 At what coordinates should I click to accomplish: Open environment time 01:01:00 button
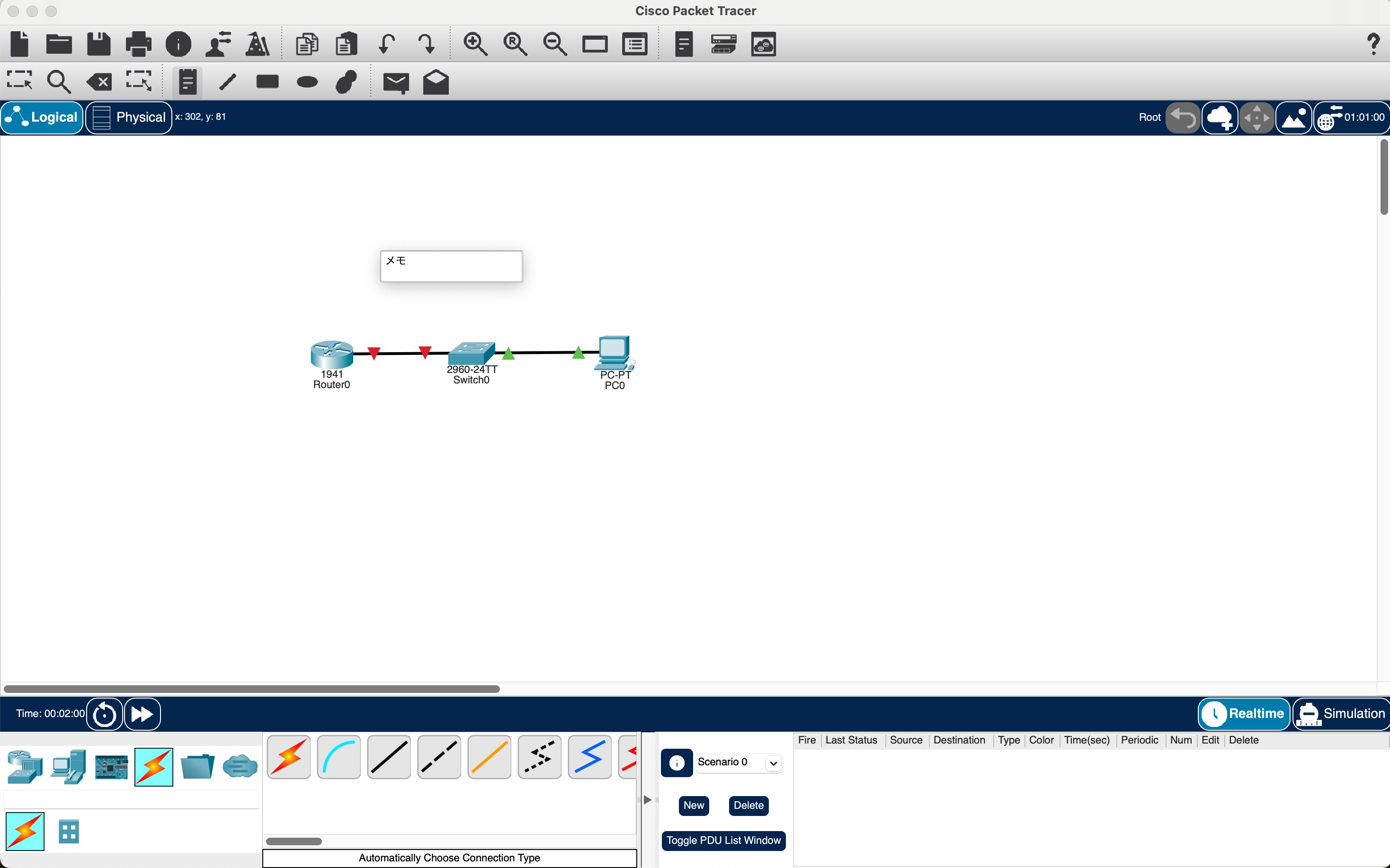(x=1352, y=118)
